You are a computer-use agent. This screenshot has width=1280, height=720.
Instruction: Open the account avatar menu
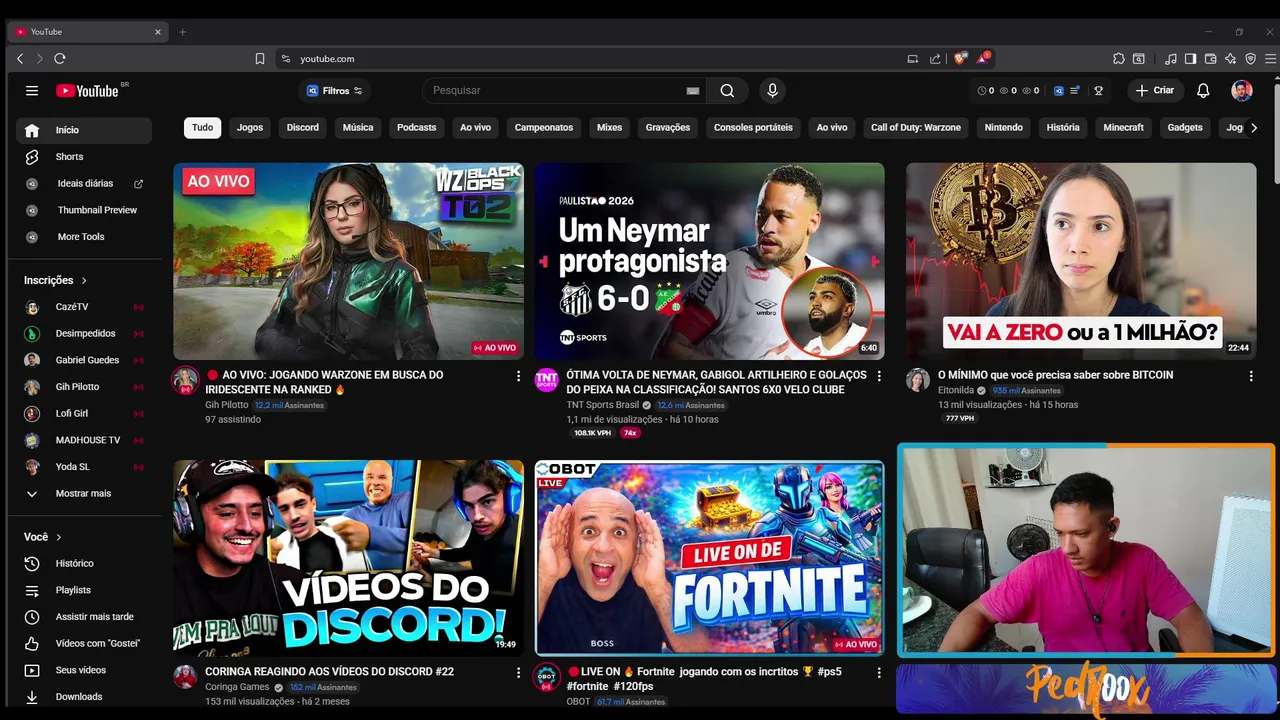coord(1242,91)
